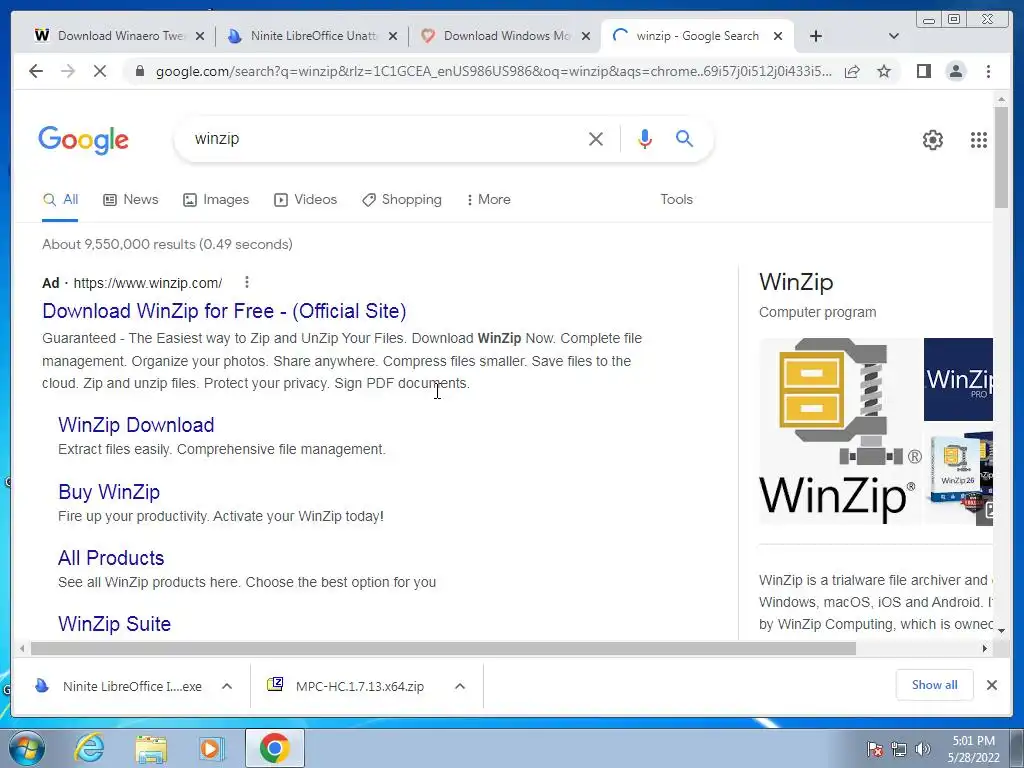Screen dimensions: 1024x768
Task: Open the Windows Start menu
Action: 27,748
